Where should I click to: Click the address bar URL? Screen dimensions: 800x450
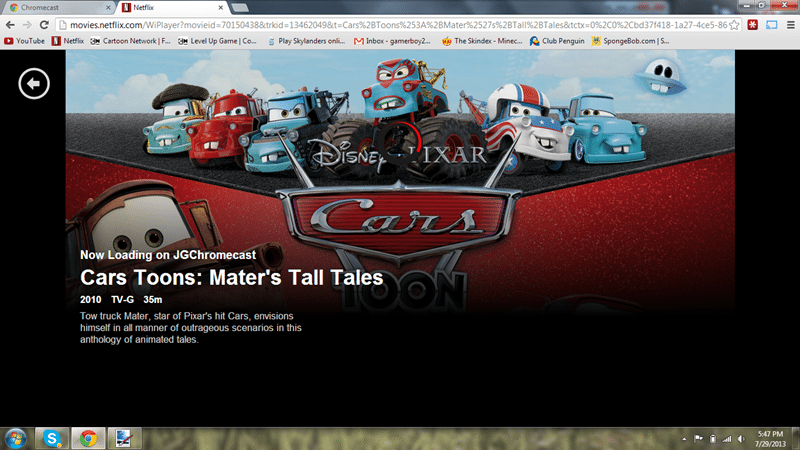(x=398, y=25)
